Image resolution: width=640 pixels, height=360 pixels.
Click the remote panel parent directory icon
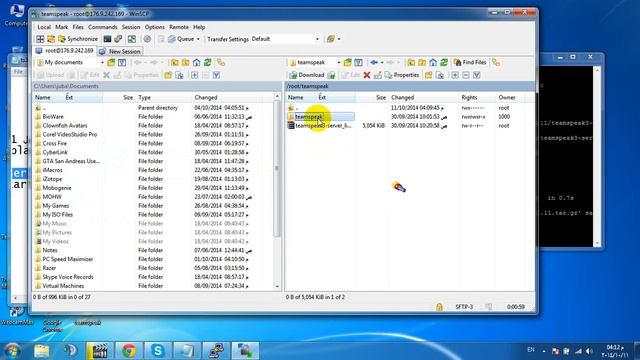411,62
